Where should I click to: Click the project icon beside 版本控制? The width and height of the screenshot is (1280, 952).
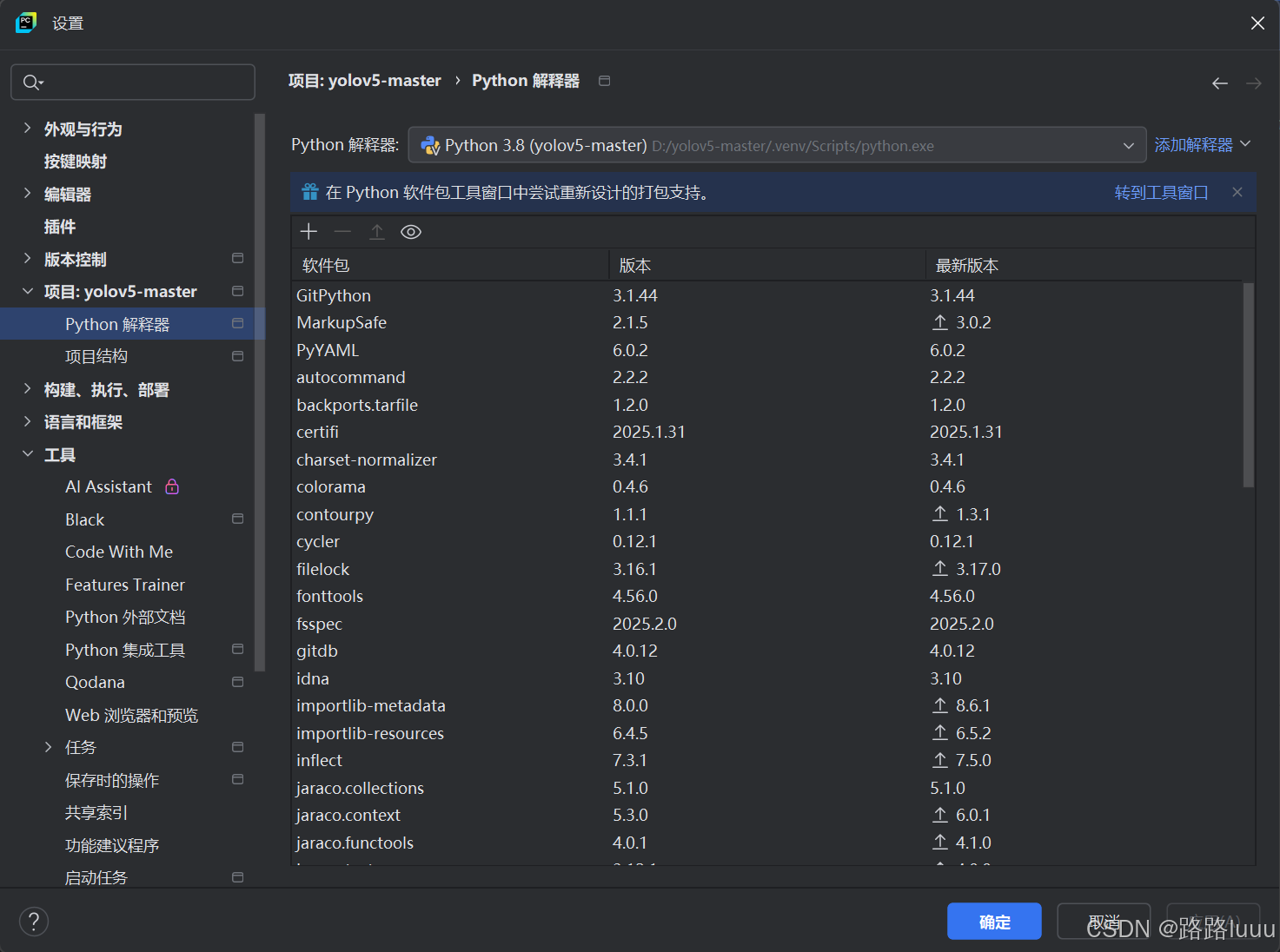click(237, 259)
